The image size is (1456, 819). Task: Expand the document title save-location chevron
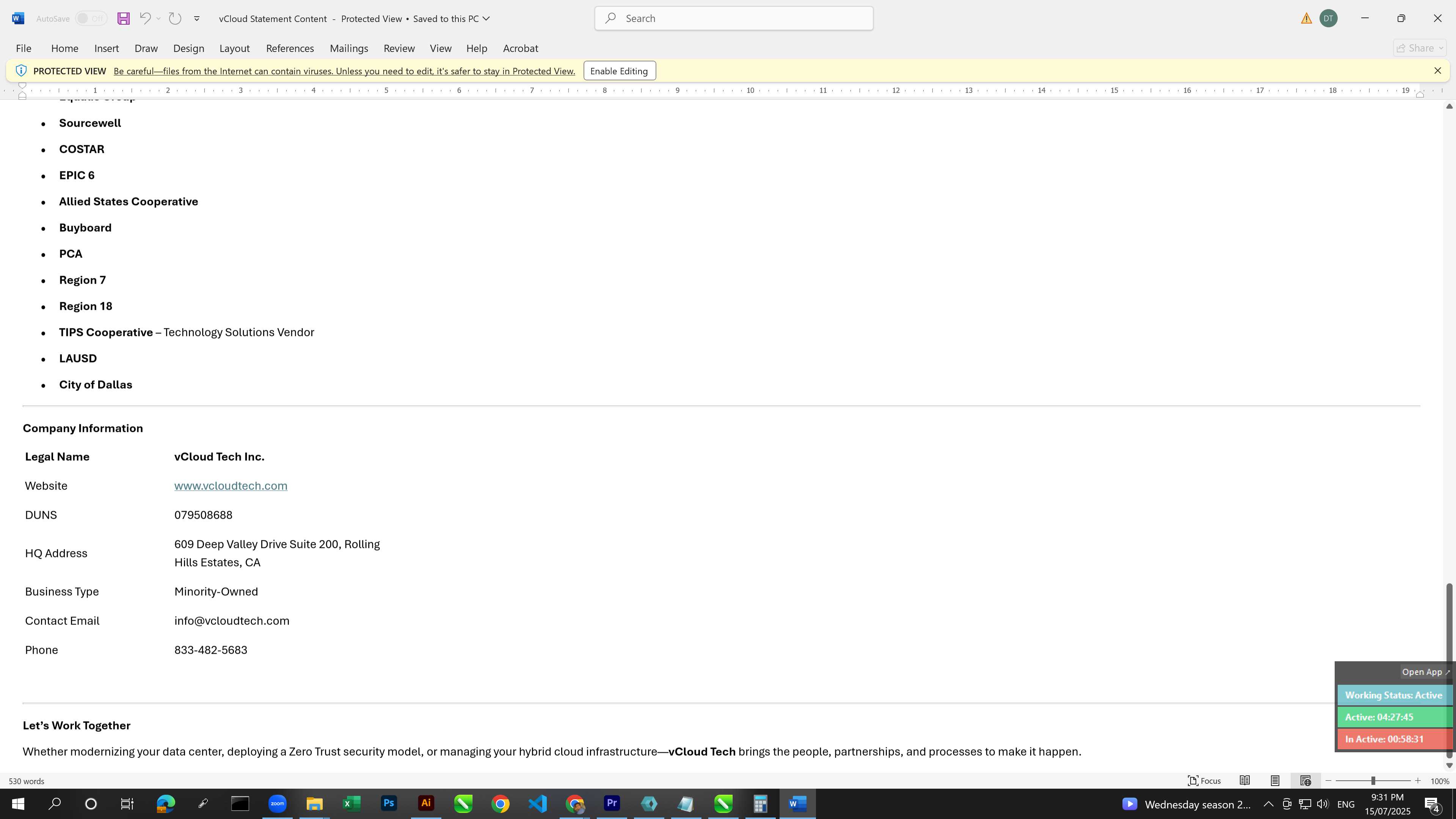point(486,19)
